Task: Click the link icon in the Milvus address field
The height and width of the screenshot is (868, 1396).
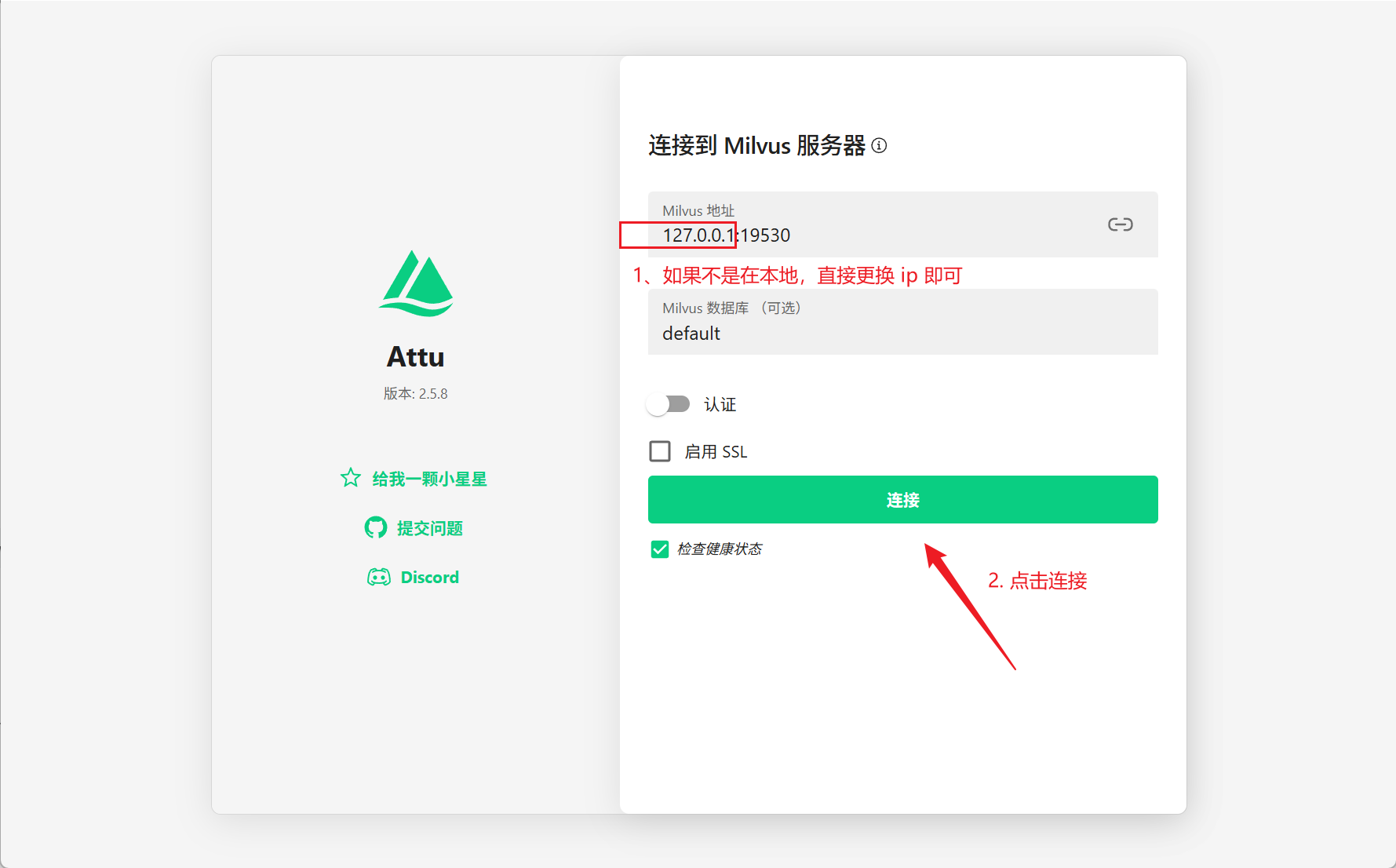Action: click(x=1120, y=224)
